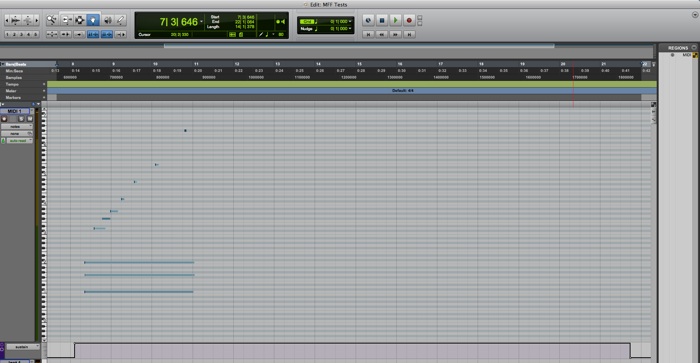Click the MIDI 1 track name
This screenshot has height=363, width=700.
[15, 111]
